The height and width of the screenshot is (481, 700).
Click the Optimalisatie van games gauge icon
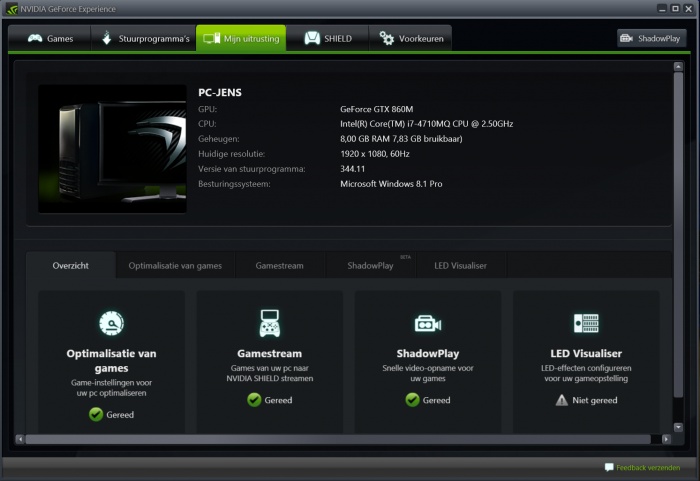tap(111, 323)
